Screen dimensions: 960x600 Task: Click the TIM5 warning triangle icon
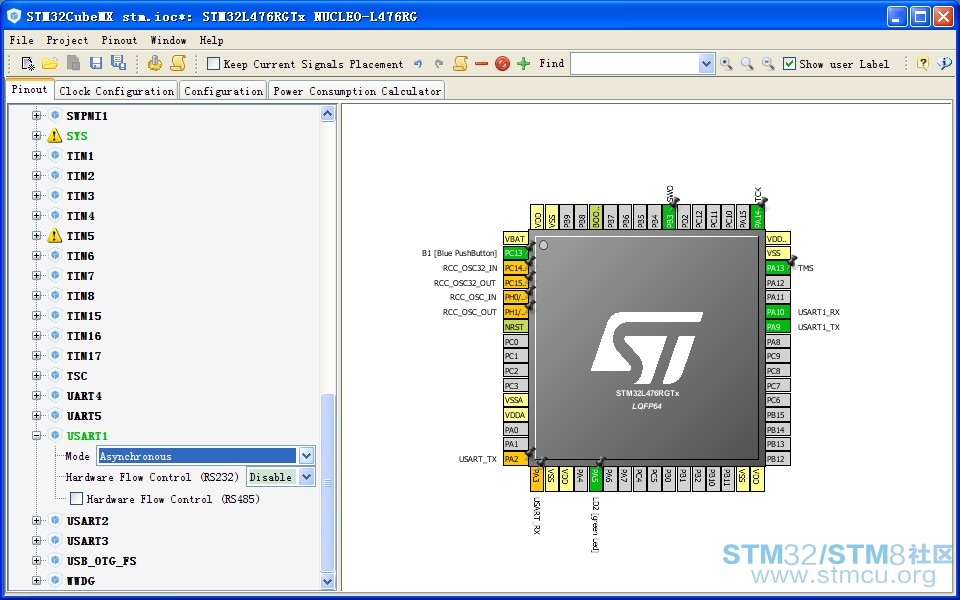point(54,236)
